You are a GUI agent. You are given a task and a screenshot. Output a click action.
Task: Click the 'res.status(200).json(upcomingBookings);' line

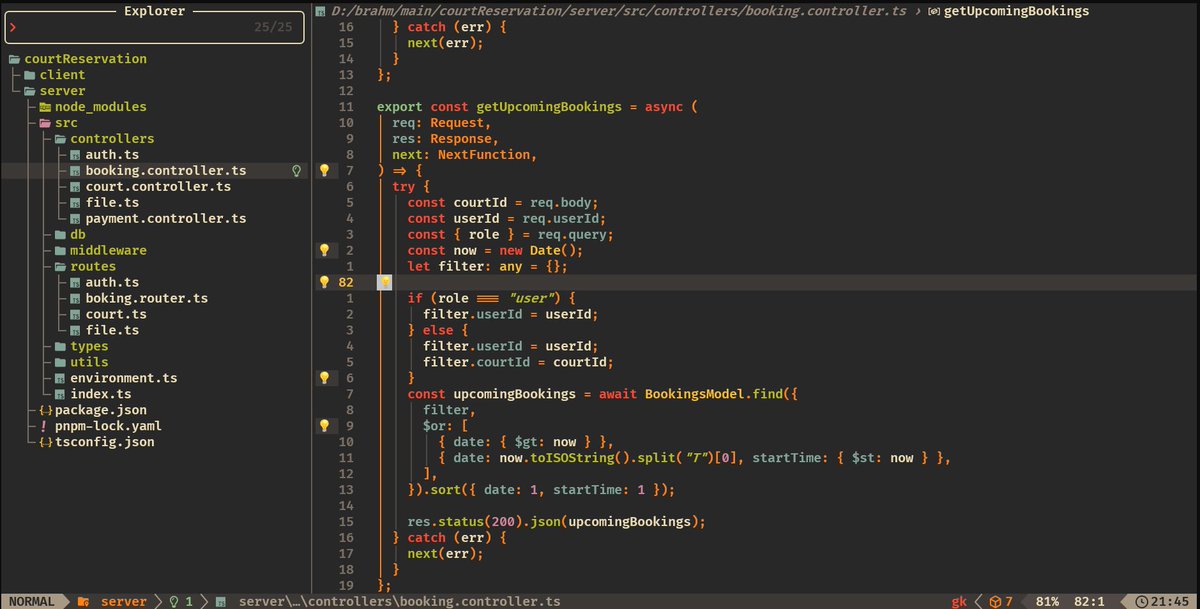(557, 522)
